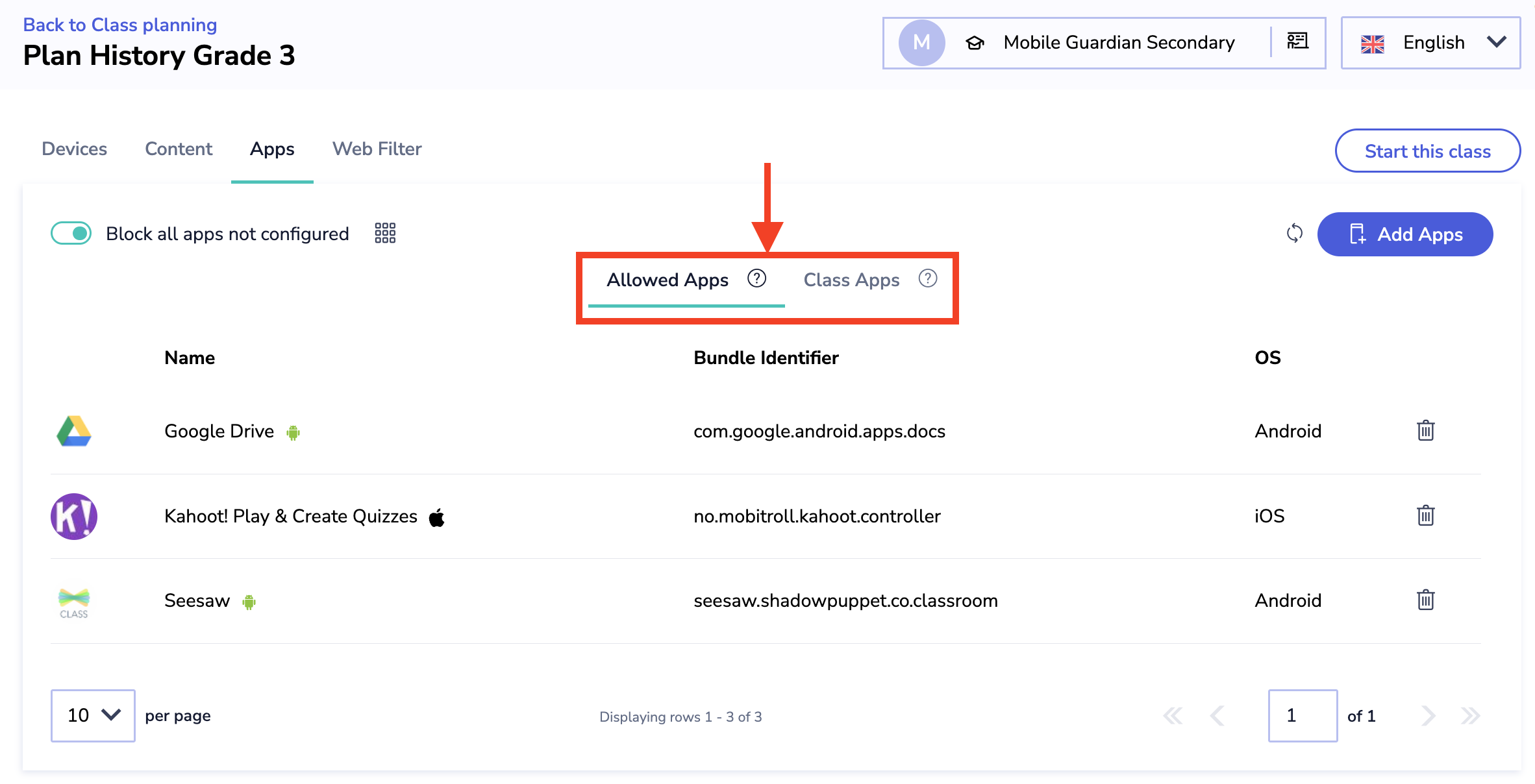The image size is (1535, 784).
Task: Switch to the Web Filter tab
Action: [377, 149]
